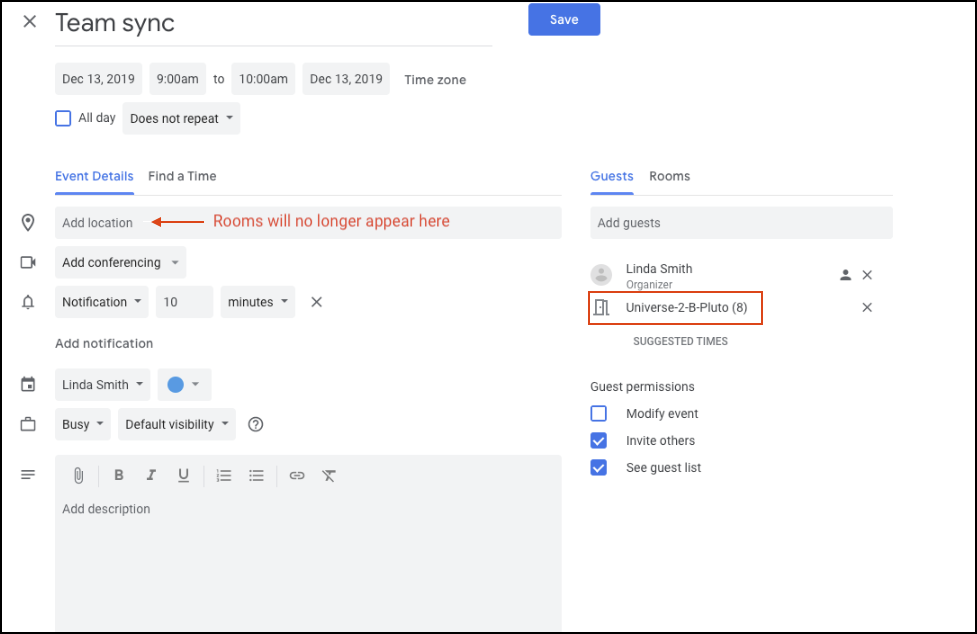Enable the All day checkbox
977x634 pixels.
pyautogui.click(x=63, y=118)
